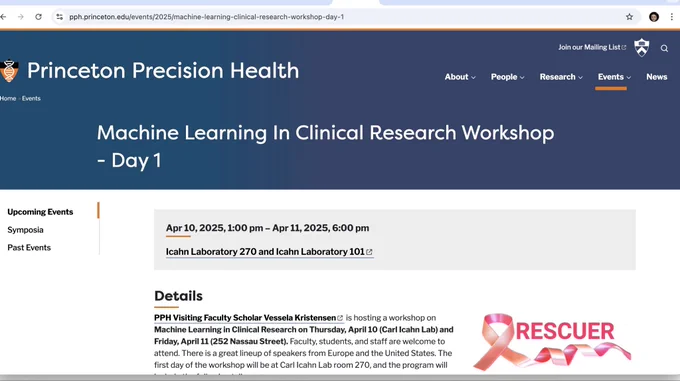The width and height of the screenshot is (680, 381).
Task: Expand the Events menu
Action: point(615,77)
